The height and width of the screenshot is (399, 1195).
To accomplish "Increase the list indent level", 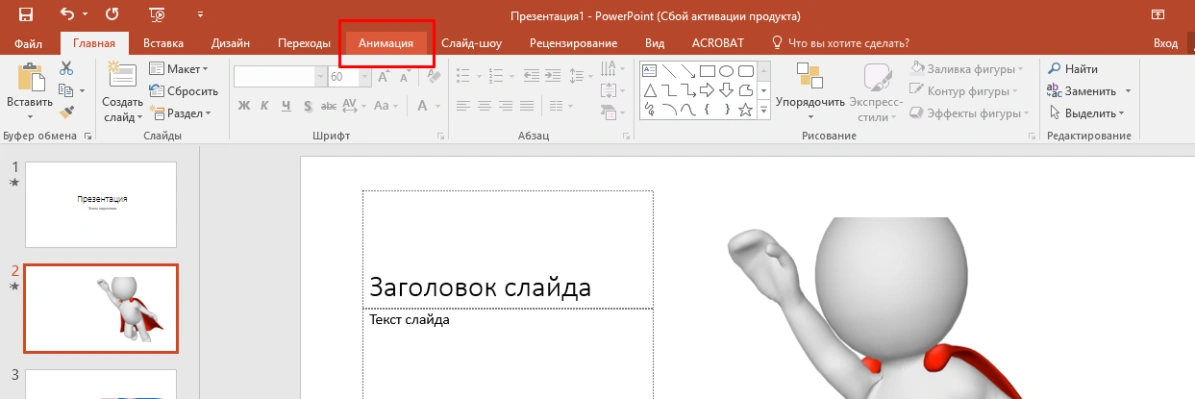I will click(x=553, y=76).
